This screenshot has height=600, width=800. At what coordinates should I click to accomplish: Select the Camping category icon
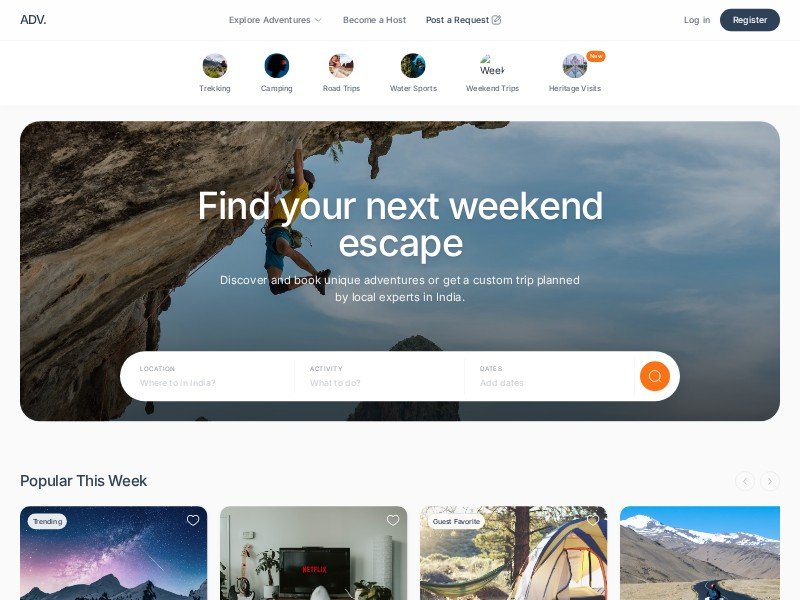277,66
